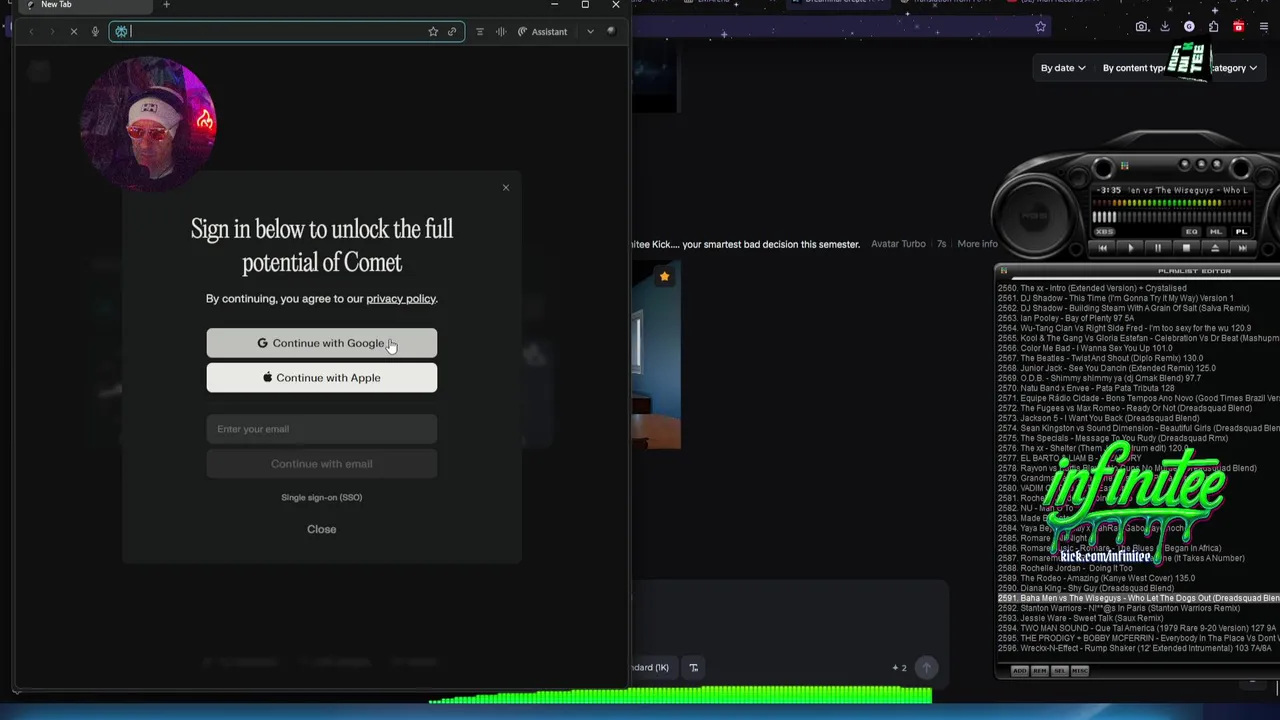The height and width of the screenshot is (720, 1280).
Task: Open extensions puzzle icon in background browser
Action: click(x=1214, y=27)
